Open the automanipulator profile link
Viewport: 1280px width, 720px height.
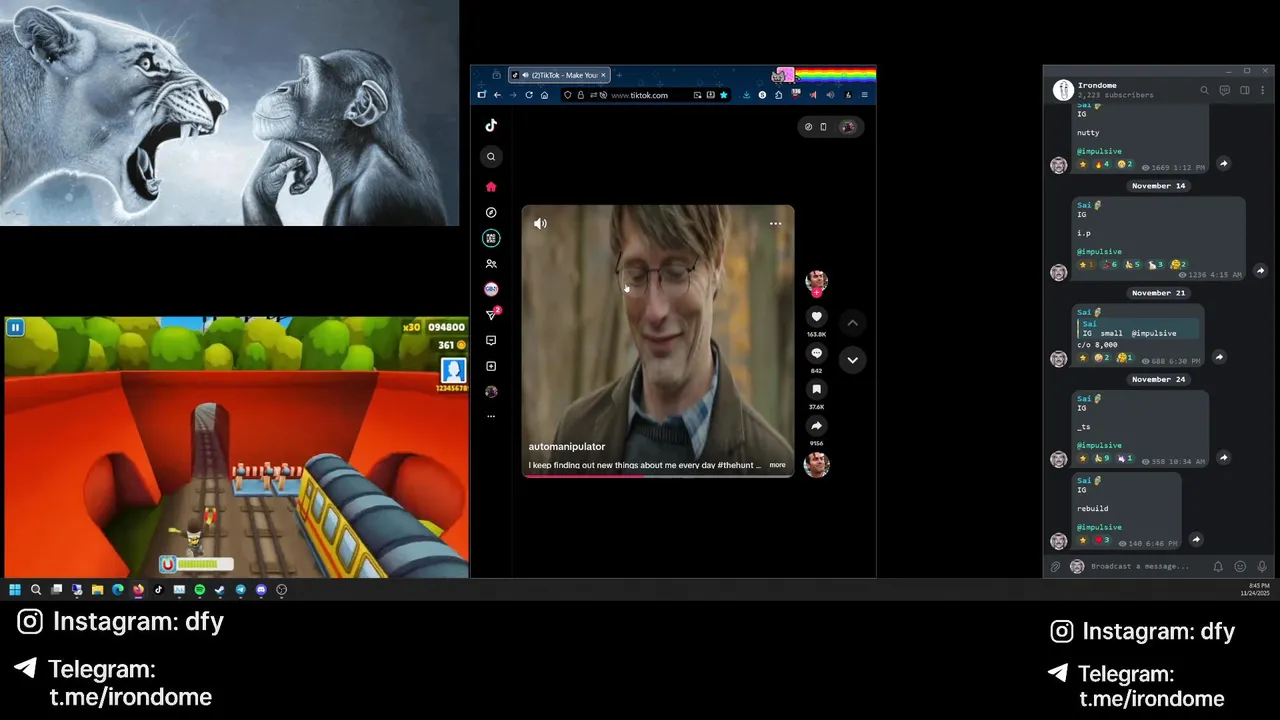[567, 447]
